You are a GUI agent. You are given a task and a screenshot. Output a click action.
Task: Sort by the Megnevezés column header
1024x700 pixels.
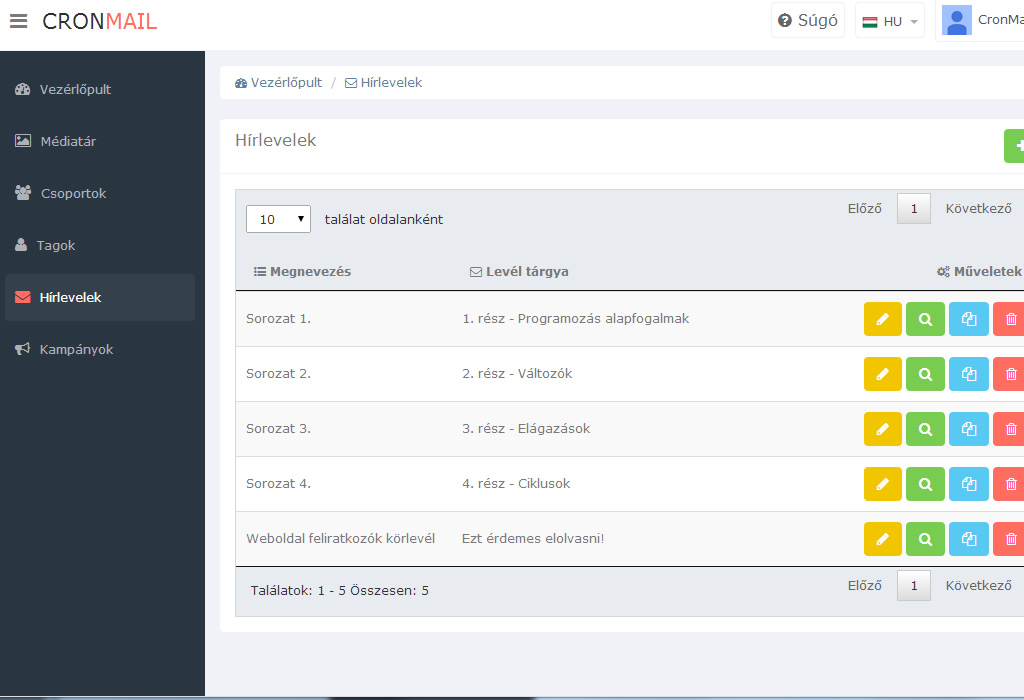coord(302,272)
